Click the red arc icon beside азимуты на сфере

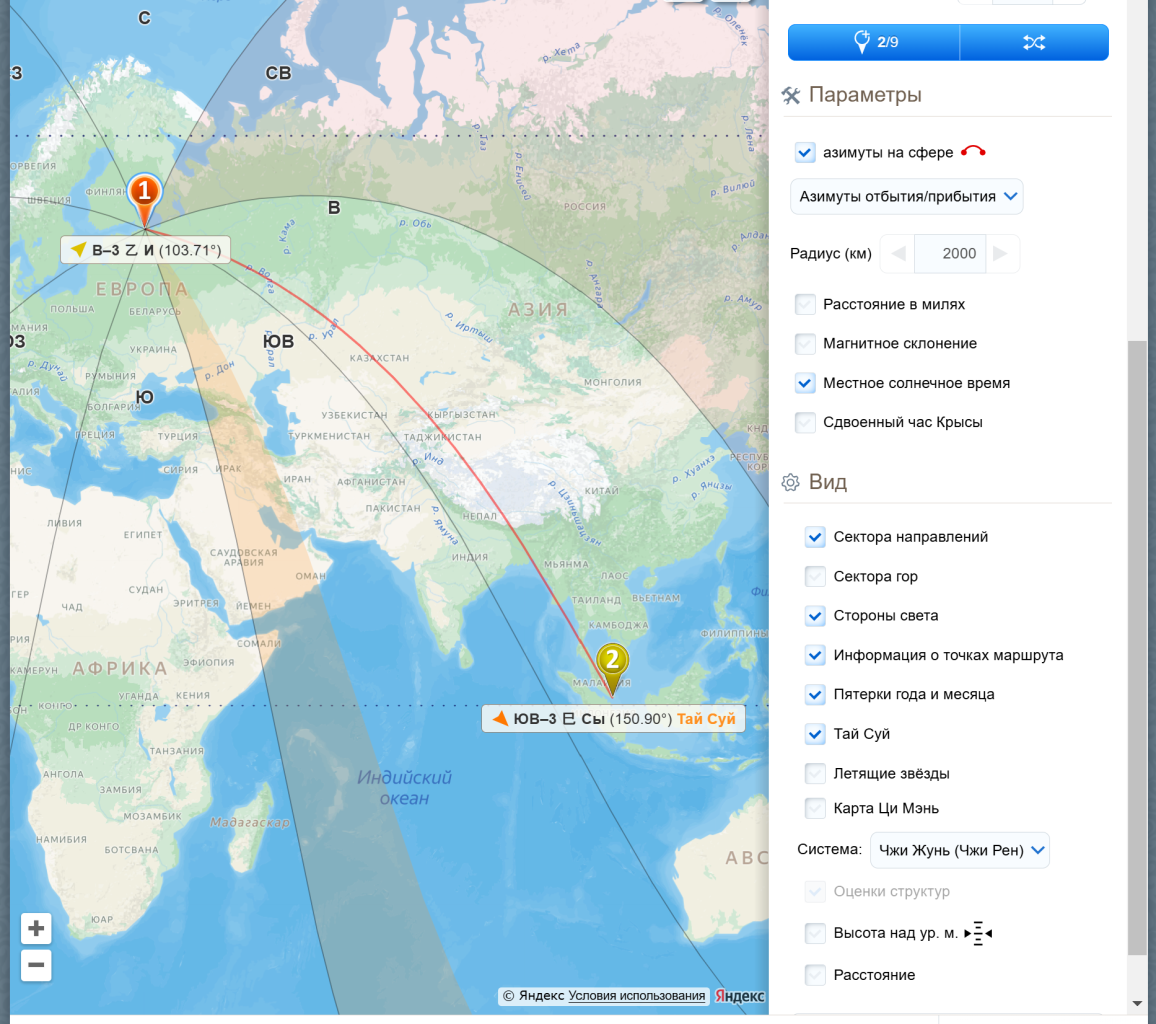tap(973, 152)
